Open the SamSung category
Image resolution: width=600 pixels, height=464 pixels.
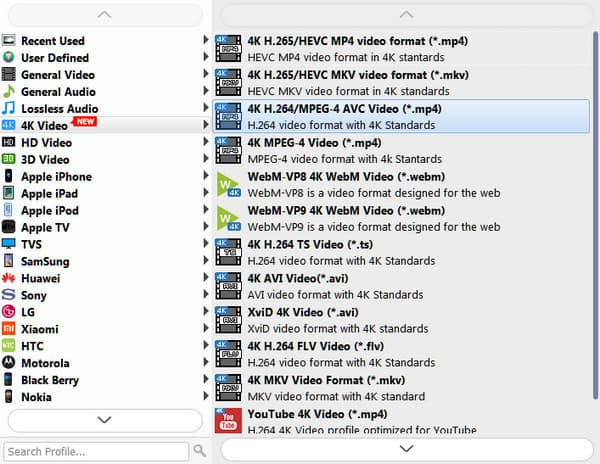point(106,261)
